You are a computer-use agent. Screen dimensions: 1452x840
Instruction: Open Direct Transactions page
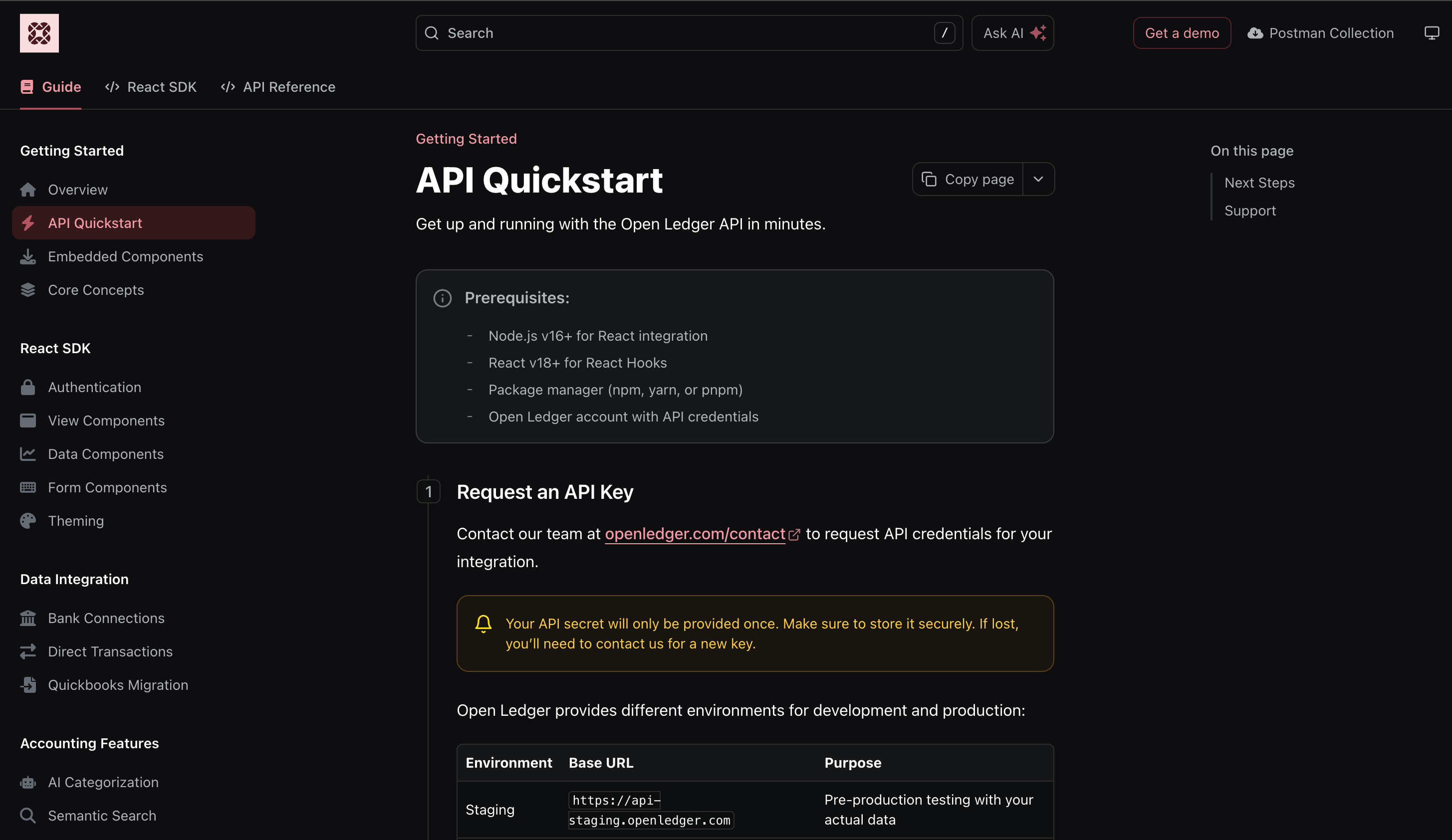(x=134, y=651)
